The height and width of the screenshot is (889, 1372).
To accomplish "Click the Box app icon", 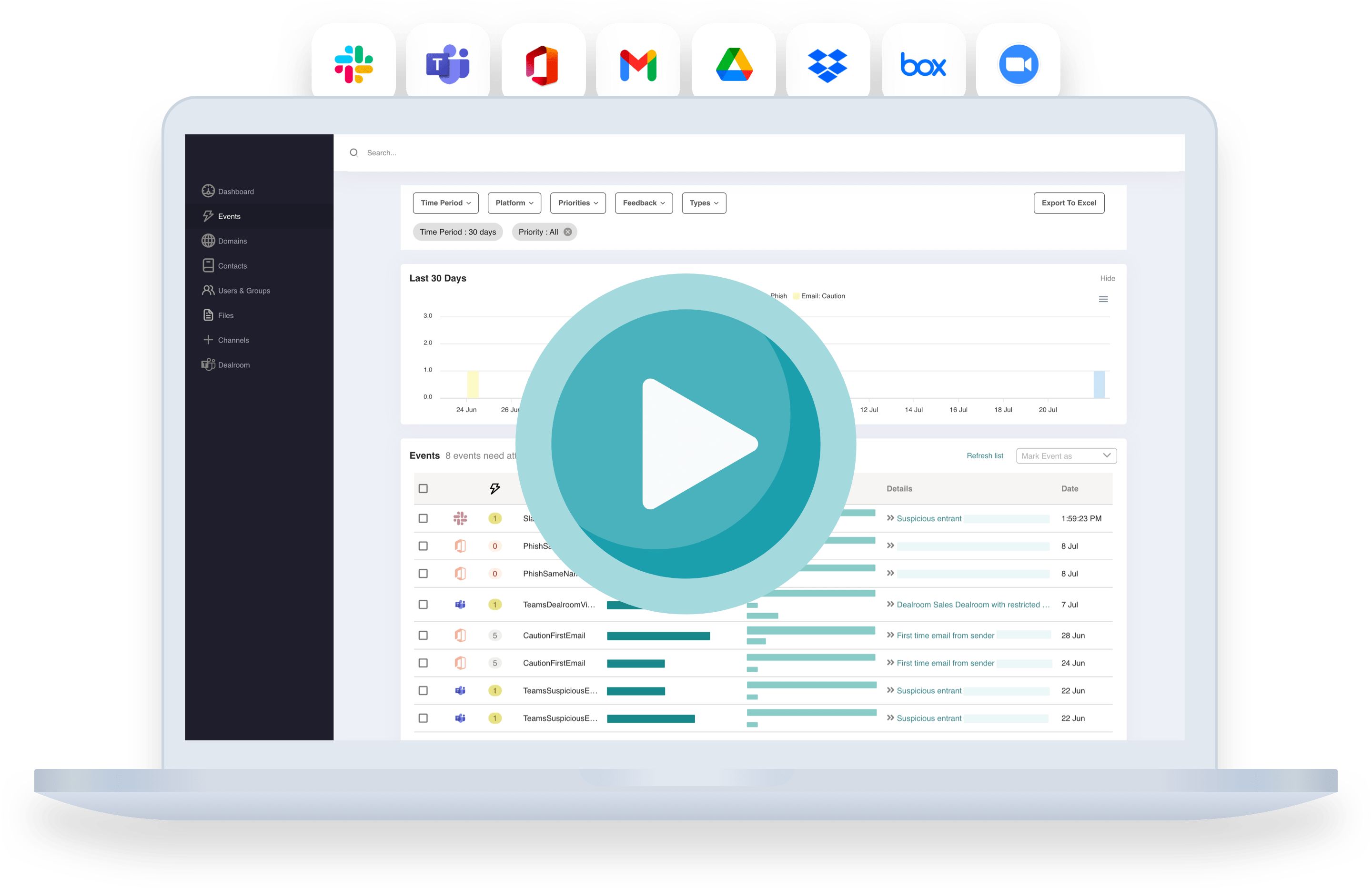I will 923,65.
